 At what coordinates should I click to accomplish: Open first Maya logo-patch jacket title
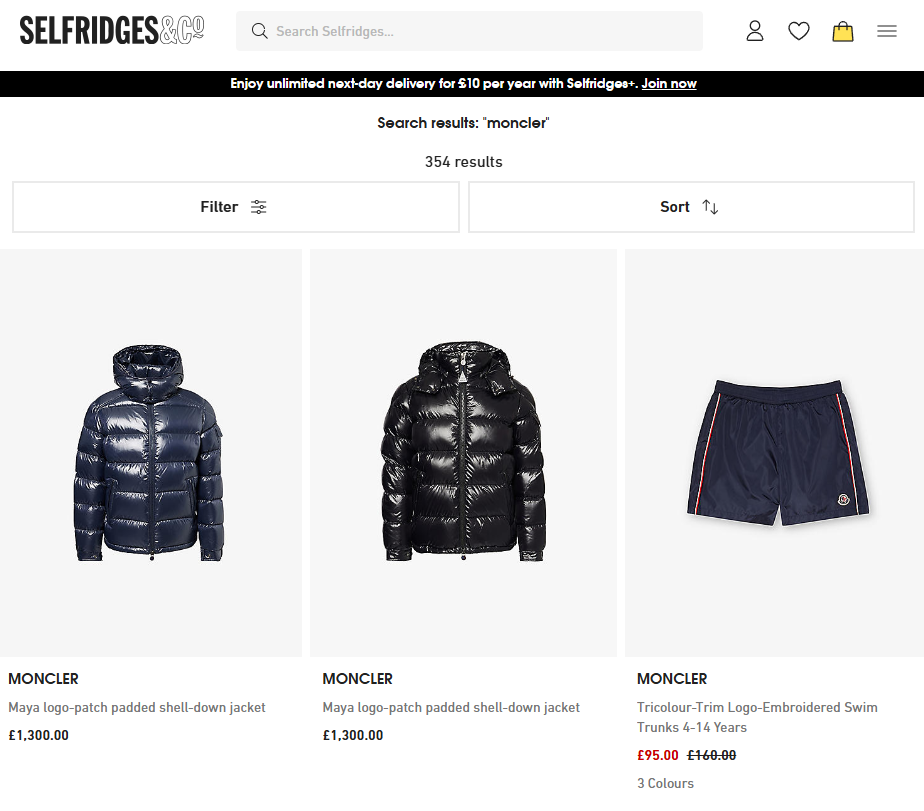tap(137, 707)
